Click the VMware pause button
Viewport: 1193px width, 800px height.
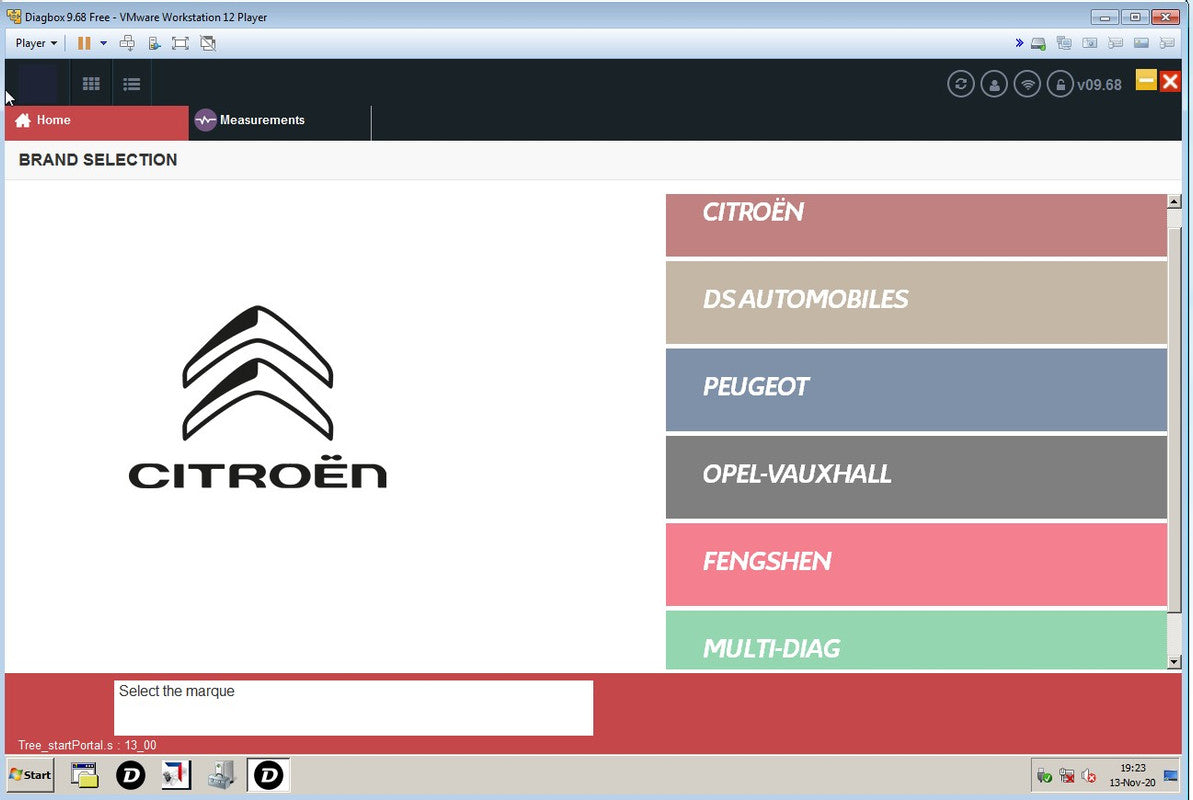tap(84, 43)
